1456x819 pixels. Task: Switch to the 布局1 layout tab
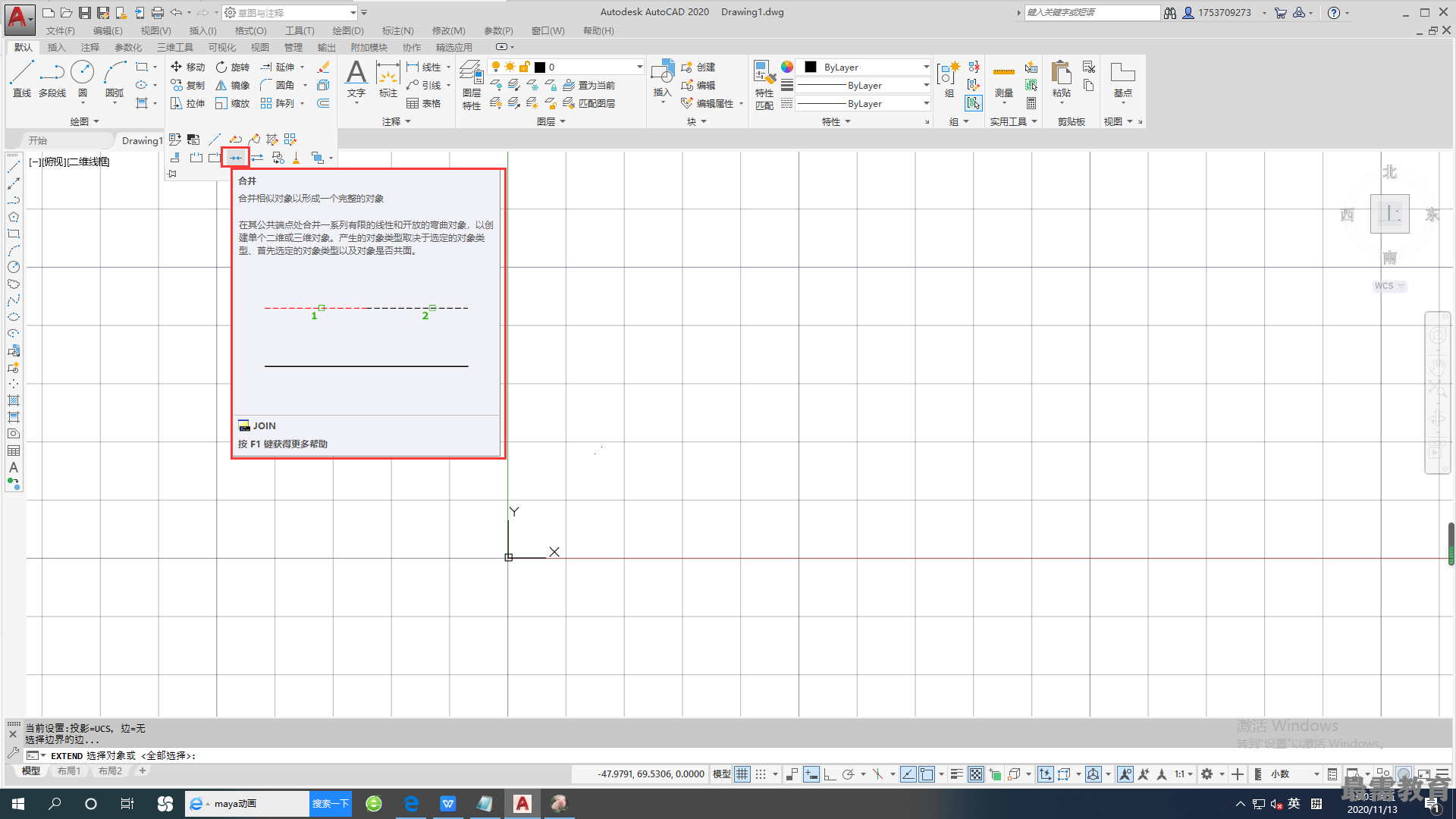(69, 771)
